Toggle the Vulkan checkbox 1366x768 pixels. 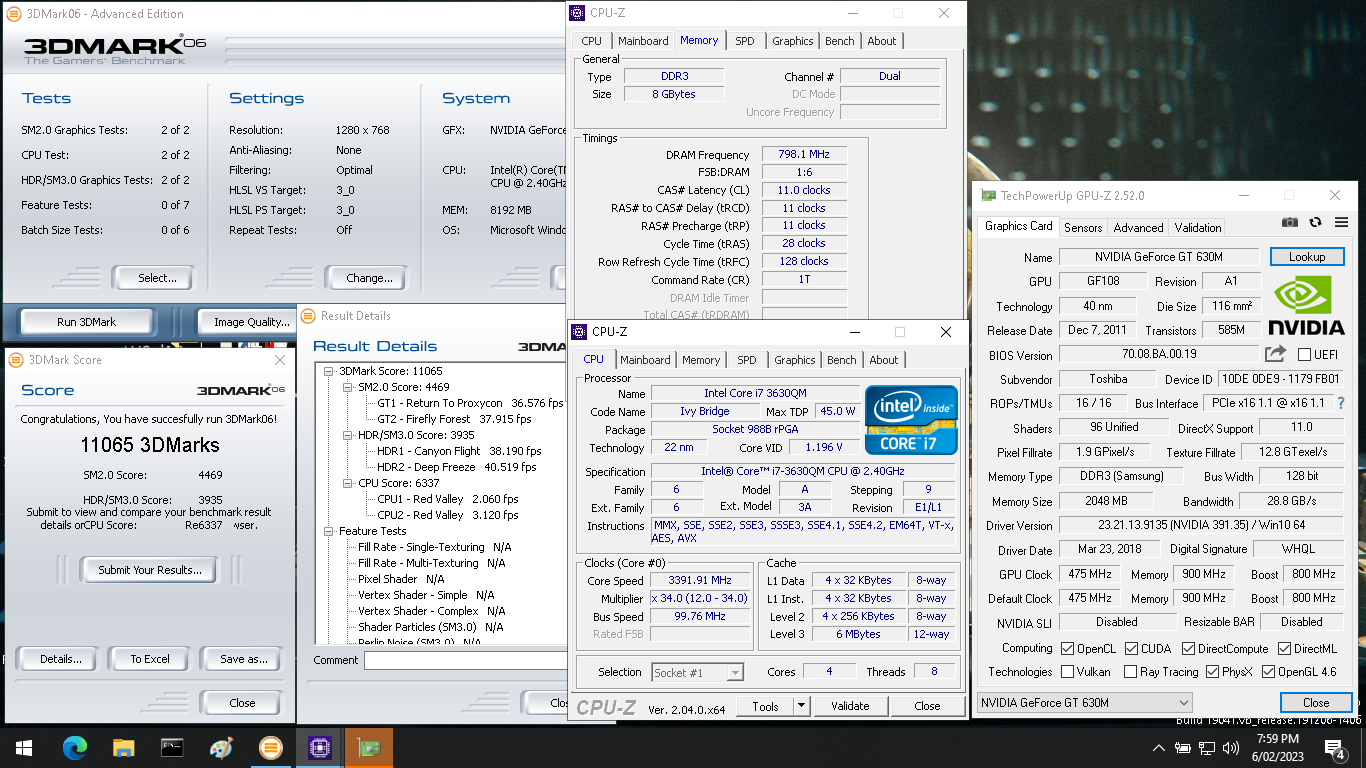[x=1067, y=672]
